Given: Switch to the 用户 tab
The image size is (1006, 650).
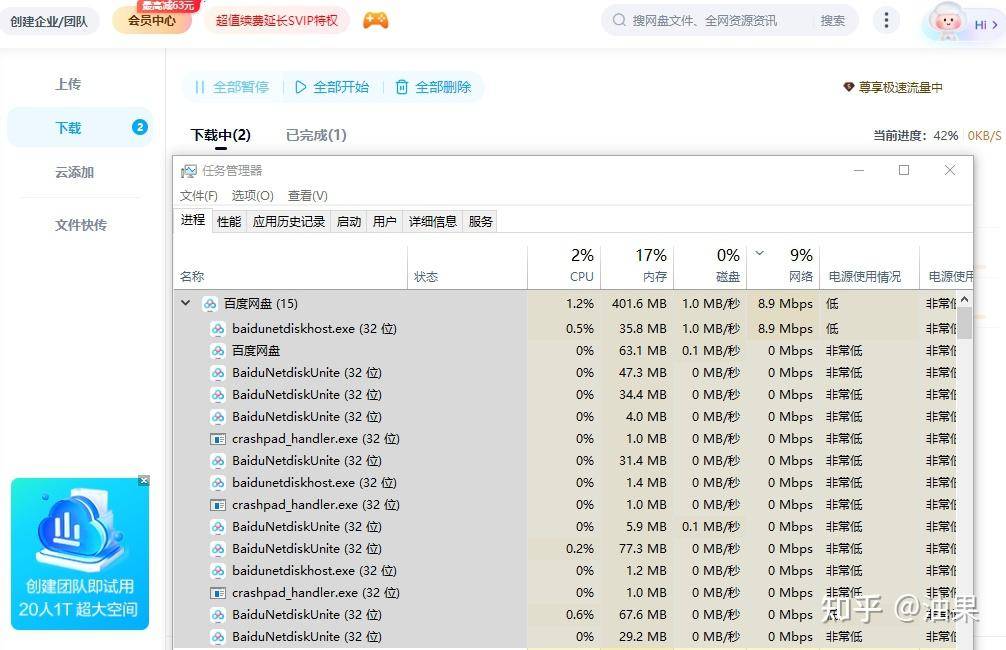Looking at the screenshot, I should (x=384, y=221).
